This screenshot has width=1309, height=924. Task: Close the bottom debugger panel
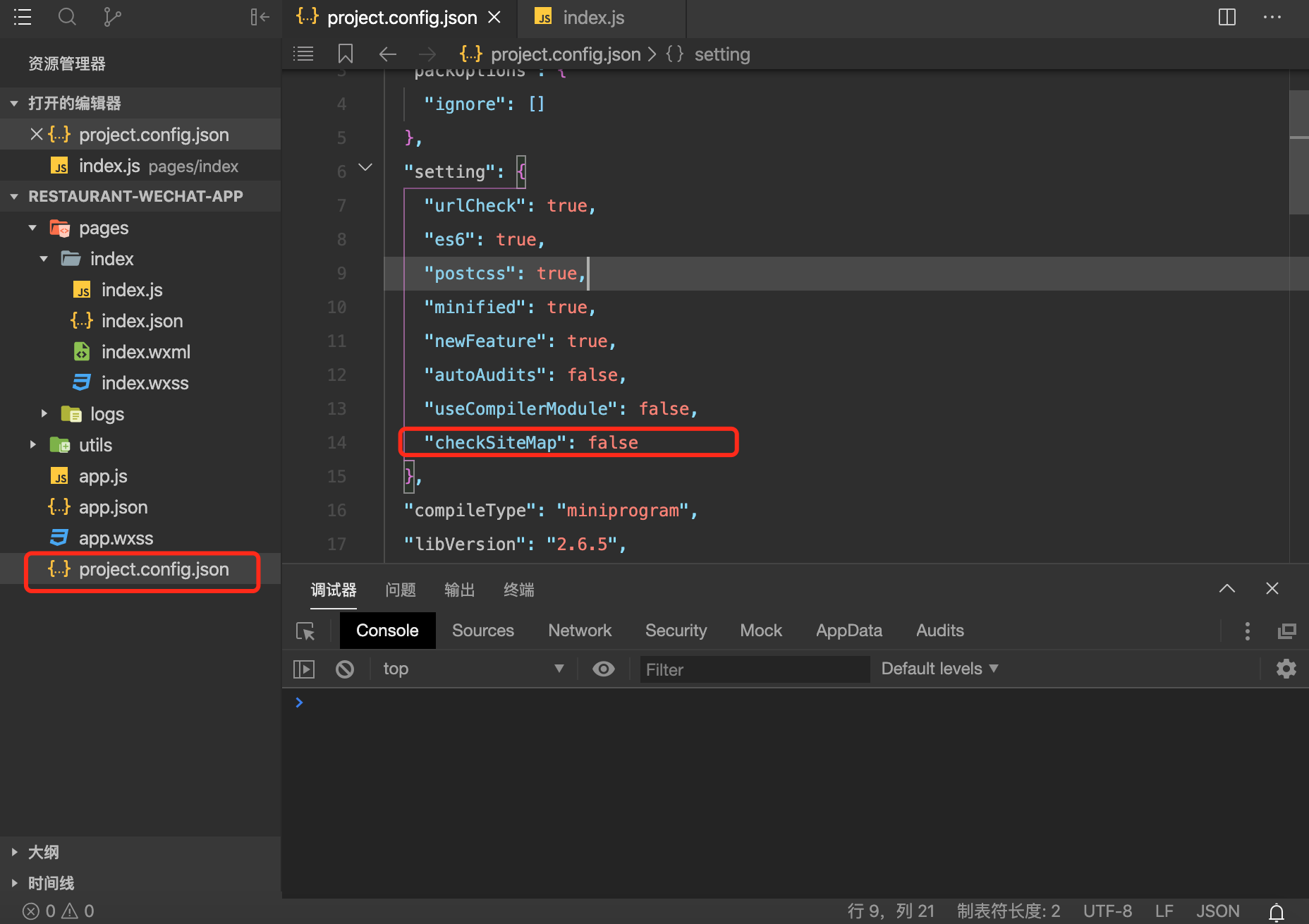[x=1272, y=588]
